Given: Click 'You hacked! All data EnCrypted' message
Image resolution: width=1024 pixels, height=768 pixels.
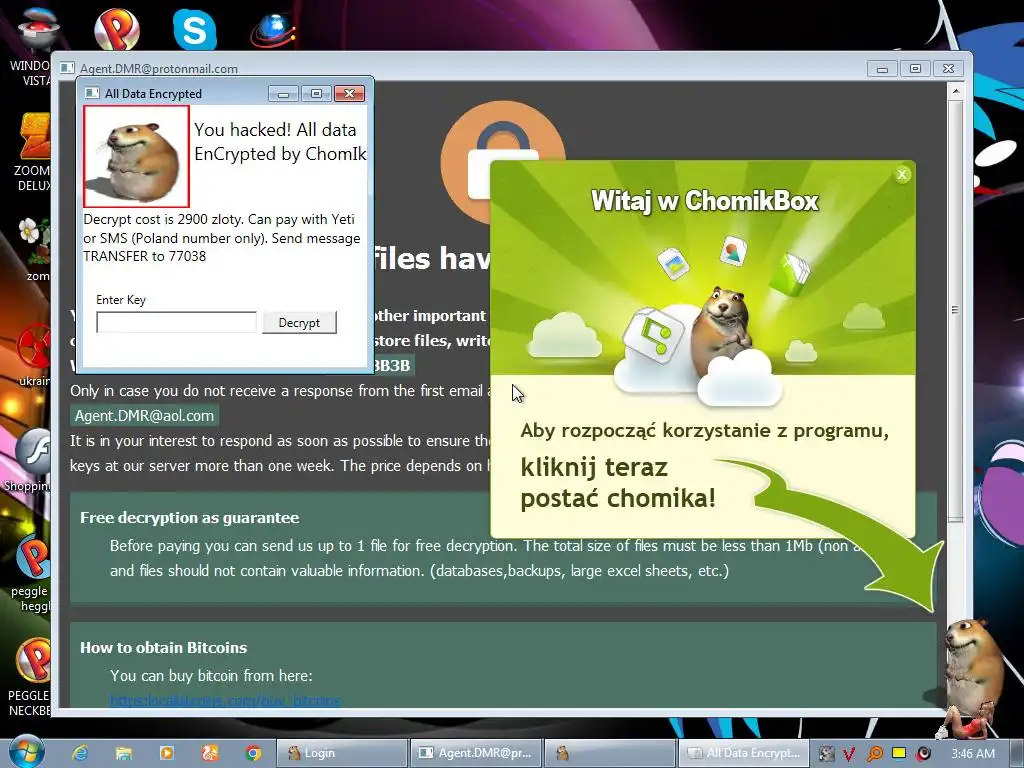Looking at the screenshot, I should 280,142.
